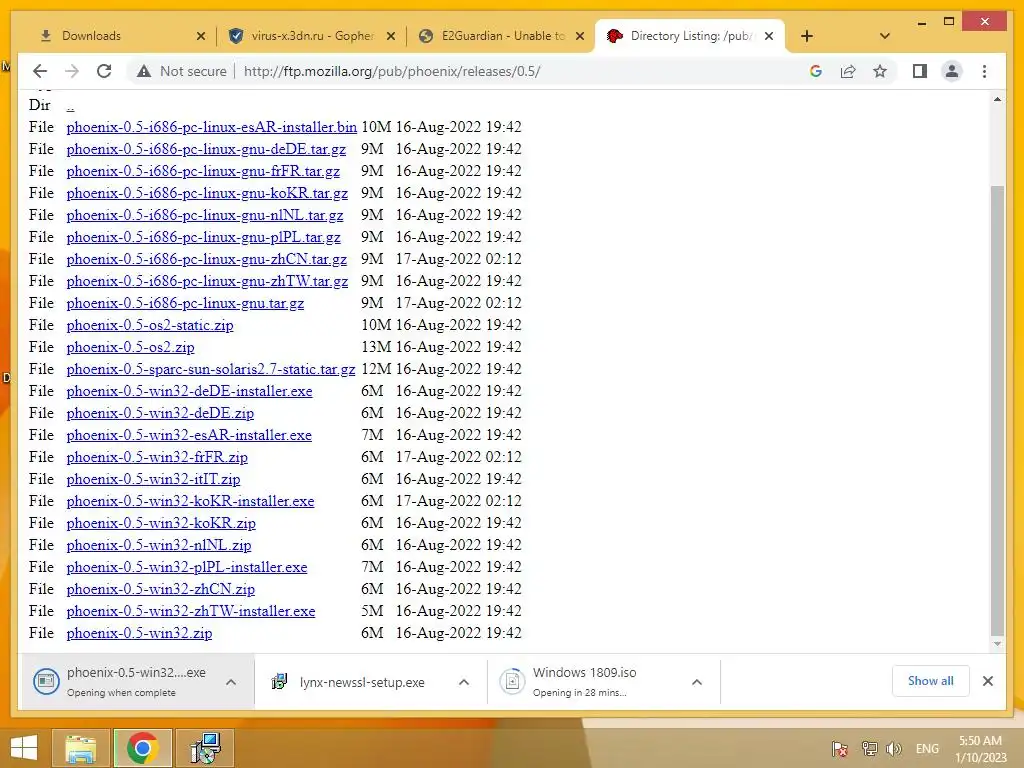The height and width of the screenshot is (768, 1024).
Task: Open the Google search icon in address bar
Action: [x=816, y=71]
